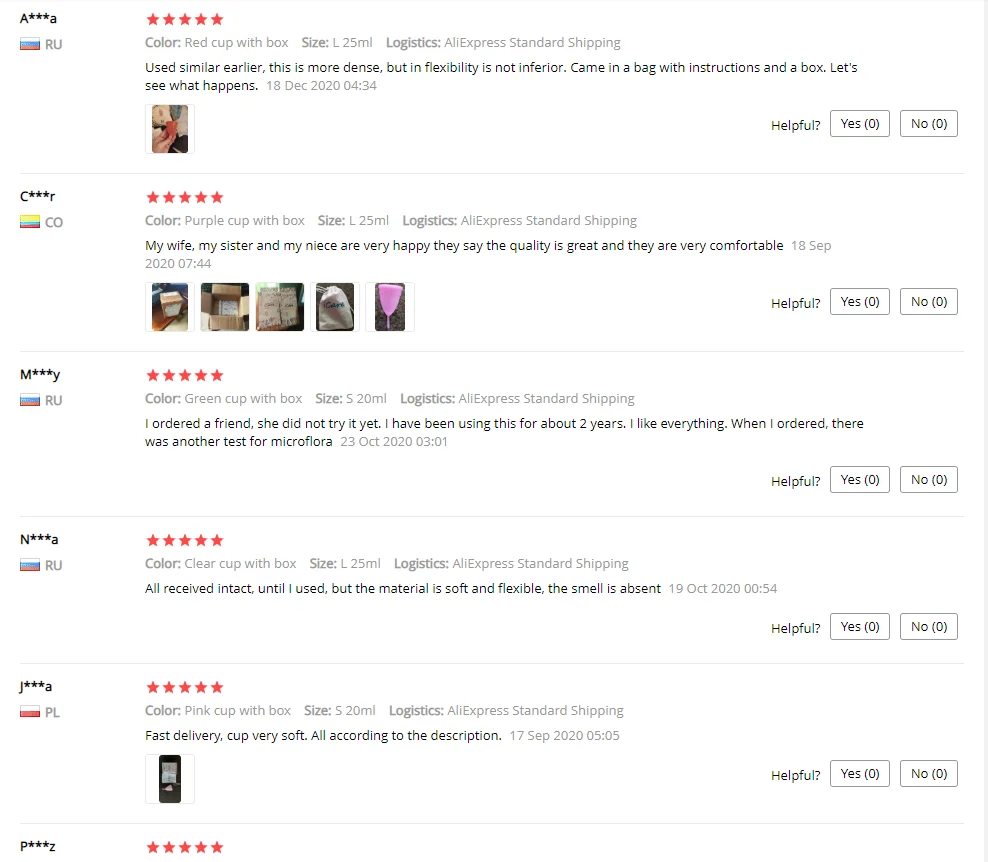This screenshot has height=862, width=988.
Task: Open C***r's white pouch bag photo
Action: [335, 307]
